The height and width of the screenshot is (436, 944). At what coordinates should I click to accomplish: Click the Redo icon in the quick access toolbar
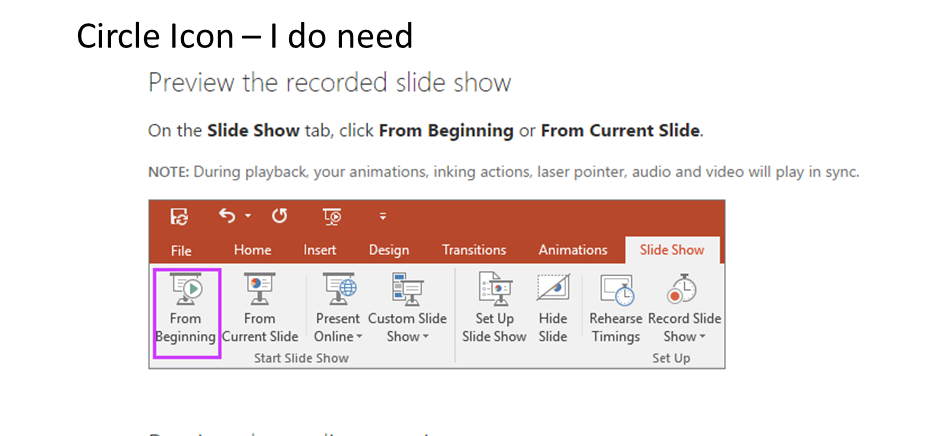coord(279,216)
